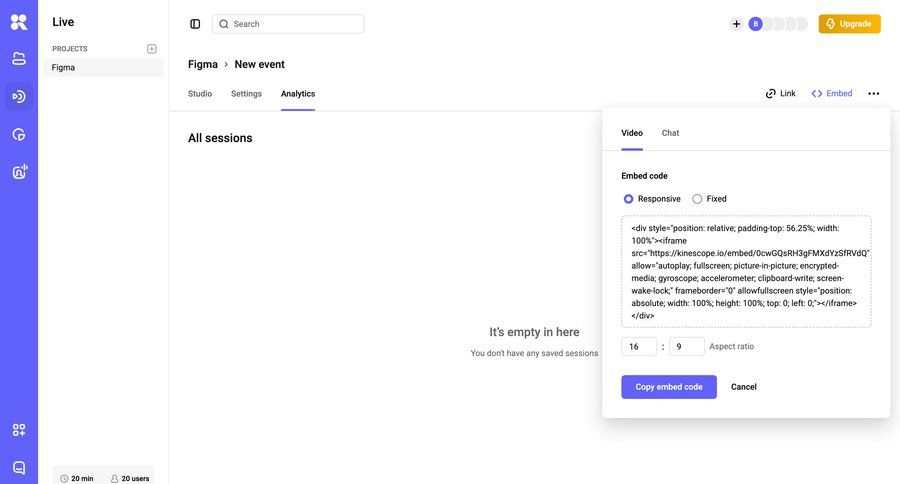The image size is (900, 484).
Task: Add a new project with plus icon
Action: click(152, 49)
